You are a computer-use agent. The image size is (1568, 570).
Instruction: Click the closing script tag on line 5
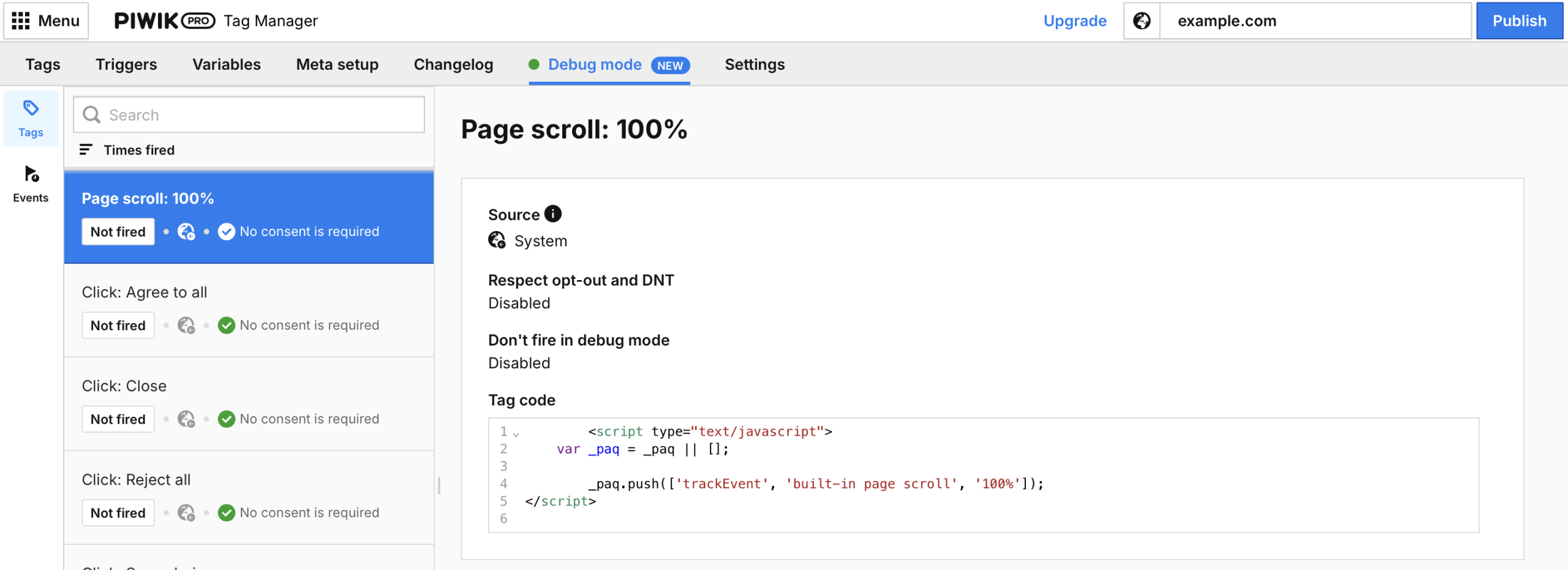click(x=560, y=501)
